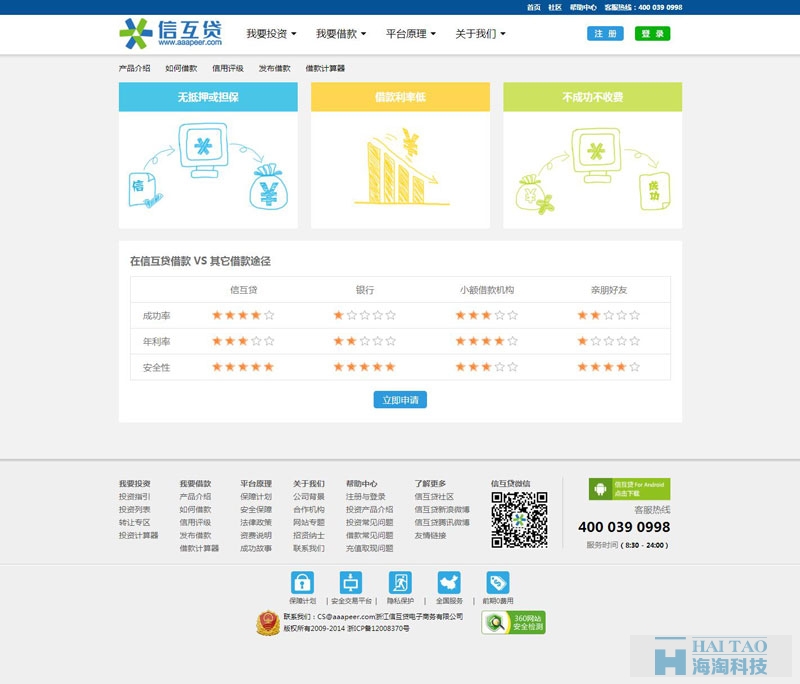
Task: Select 如何借款 in the sub navigation
Action: coord(181,68)
